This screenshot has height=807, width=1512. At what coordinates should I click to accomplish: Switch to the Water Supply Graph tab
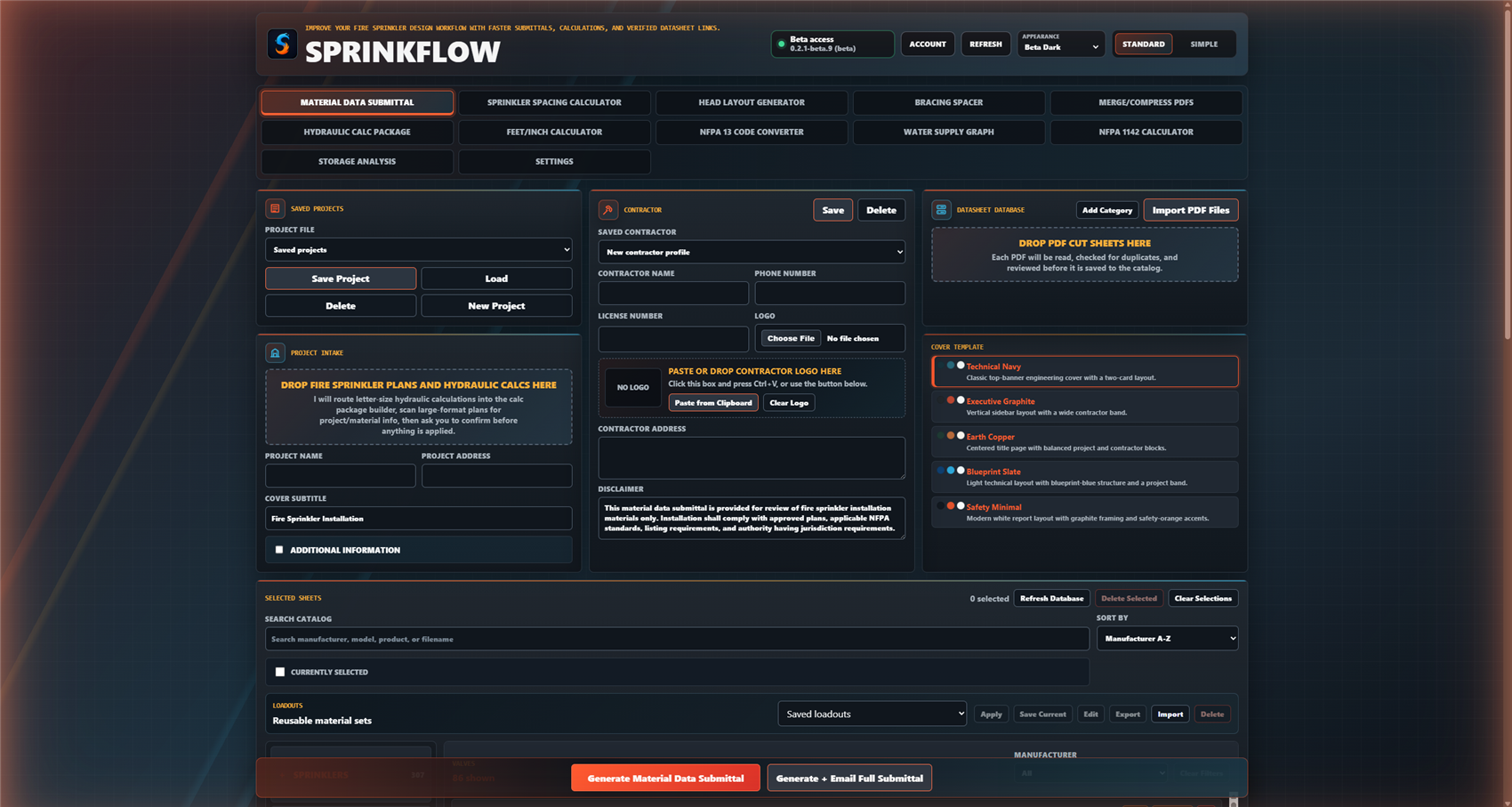click(949, 132)
